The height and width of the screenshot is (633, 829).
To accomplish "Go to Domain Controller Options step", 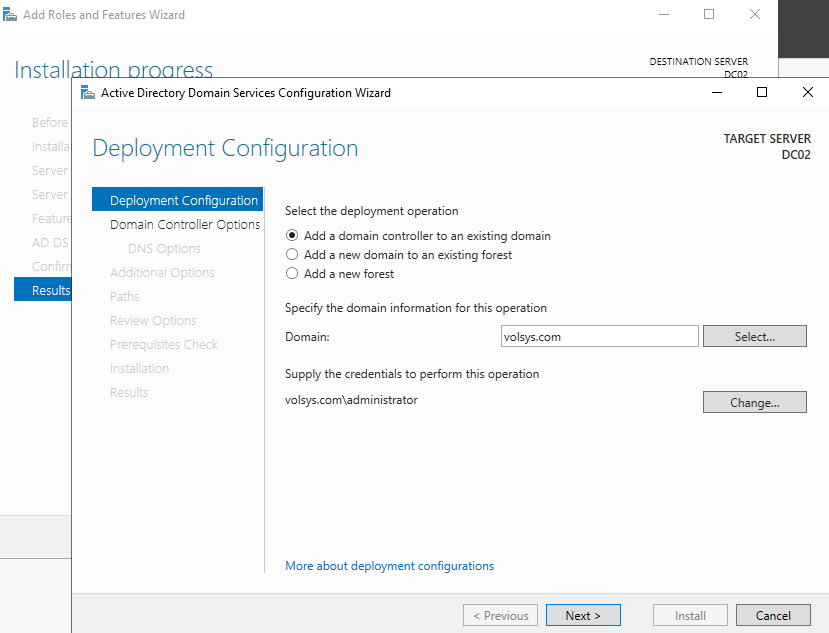I will pyautogui.click(x=185, y=225).
